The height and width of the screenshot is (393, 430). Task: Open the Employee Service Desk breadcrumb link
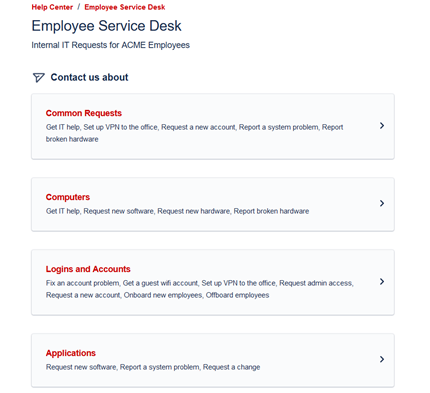[x=125, y=7]
